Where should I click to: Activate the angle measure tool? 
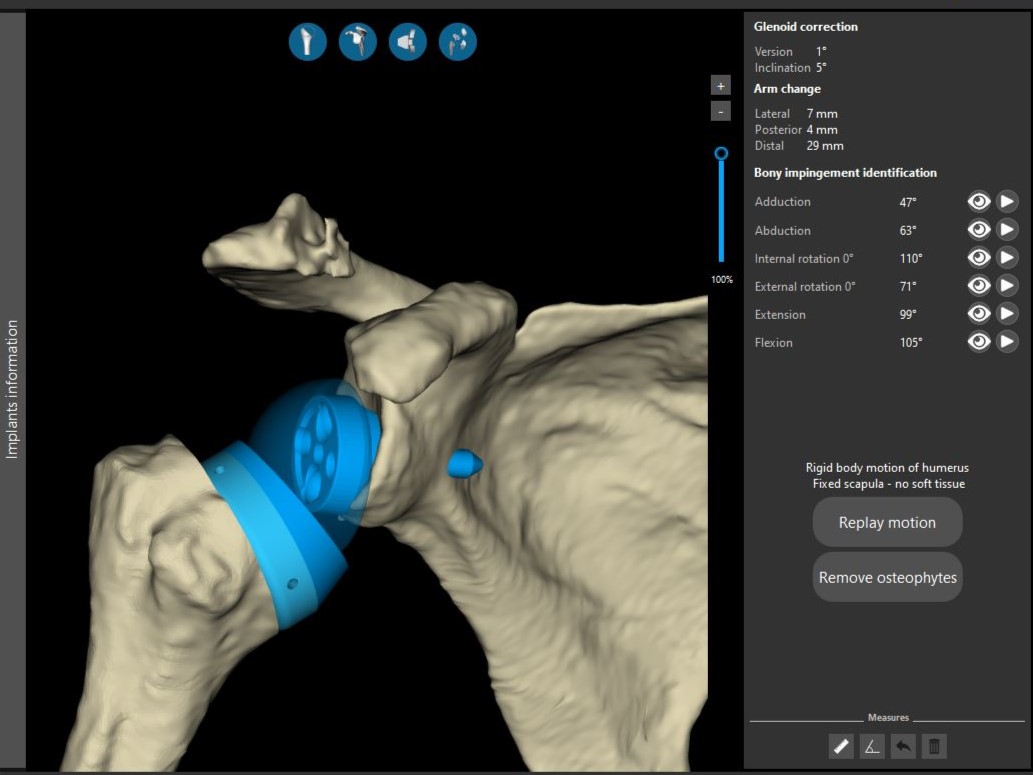pos(872,746)
